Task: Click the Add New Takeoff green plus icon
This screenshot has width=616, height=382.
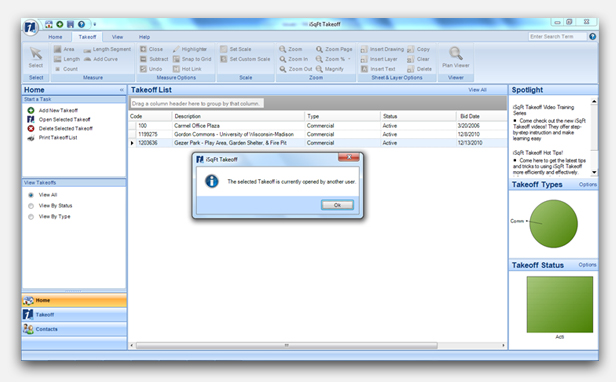Action: tap(31, 110)
